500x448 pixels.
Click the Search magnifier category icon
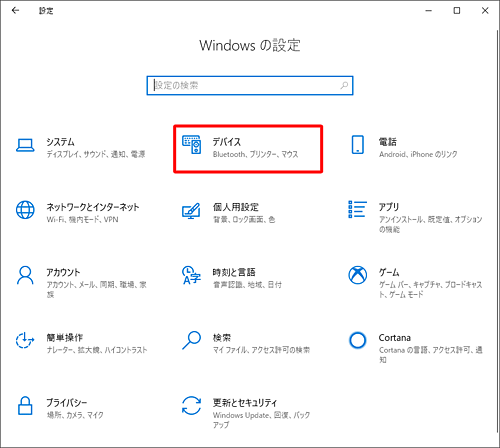click(x=191, y=340)
